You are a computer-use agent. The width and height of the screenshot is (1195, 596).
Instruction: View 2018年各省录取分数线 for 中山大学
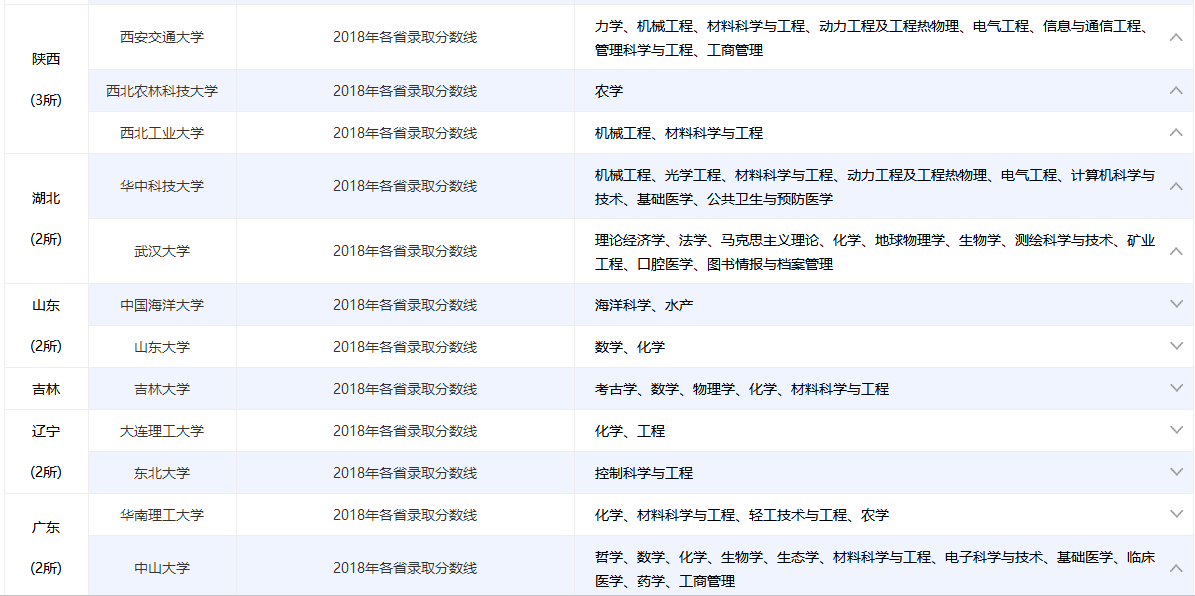(405, 568)
